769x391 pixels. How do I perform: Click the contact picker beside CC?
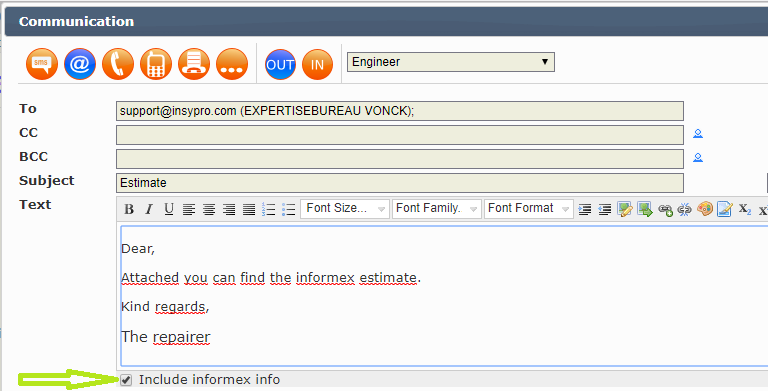(698, 133)
